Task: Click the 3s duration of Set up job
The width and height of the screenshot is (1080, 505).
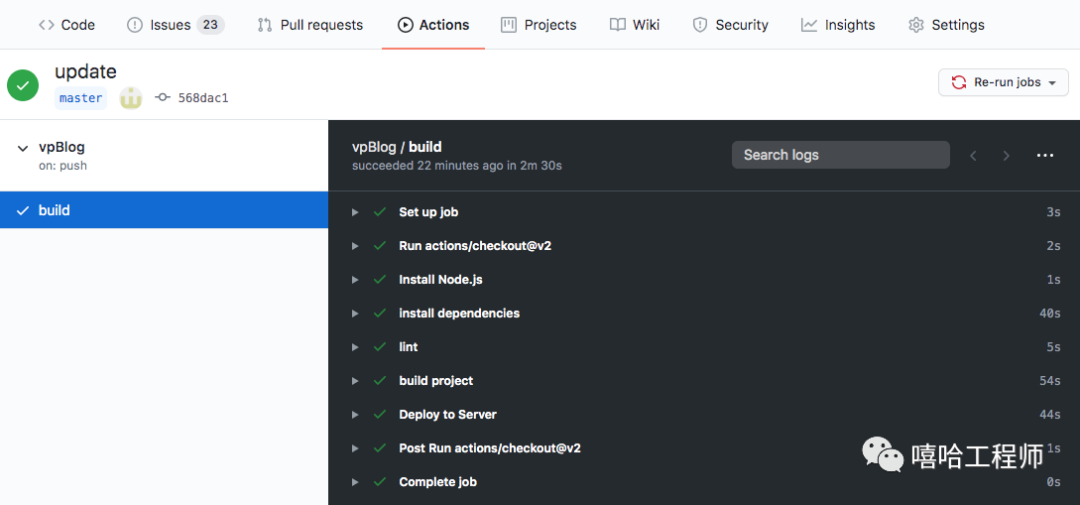Action: 1053,212
